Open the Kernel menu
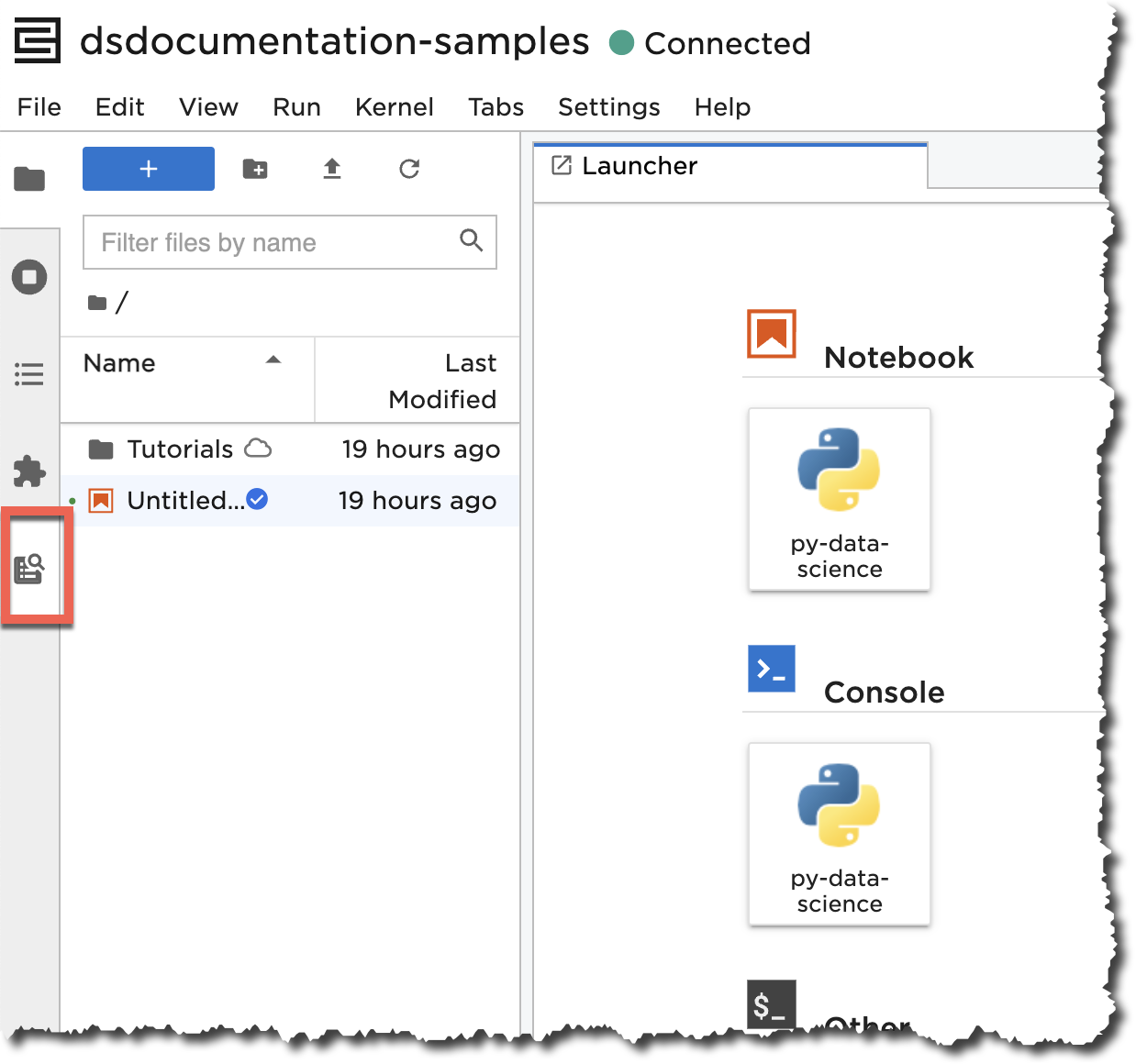The height and width of the screenshot is (1064, 1136). coord(394,107)
